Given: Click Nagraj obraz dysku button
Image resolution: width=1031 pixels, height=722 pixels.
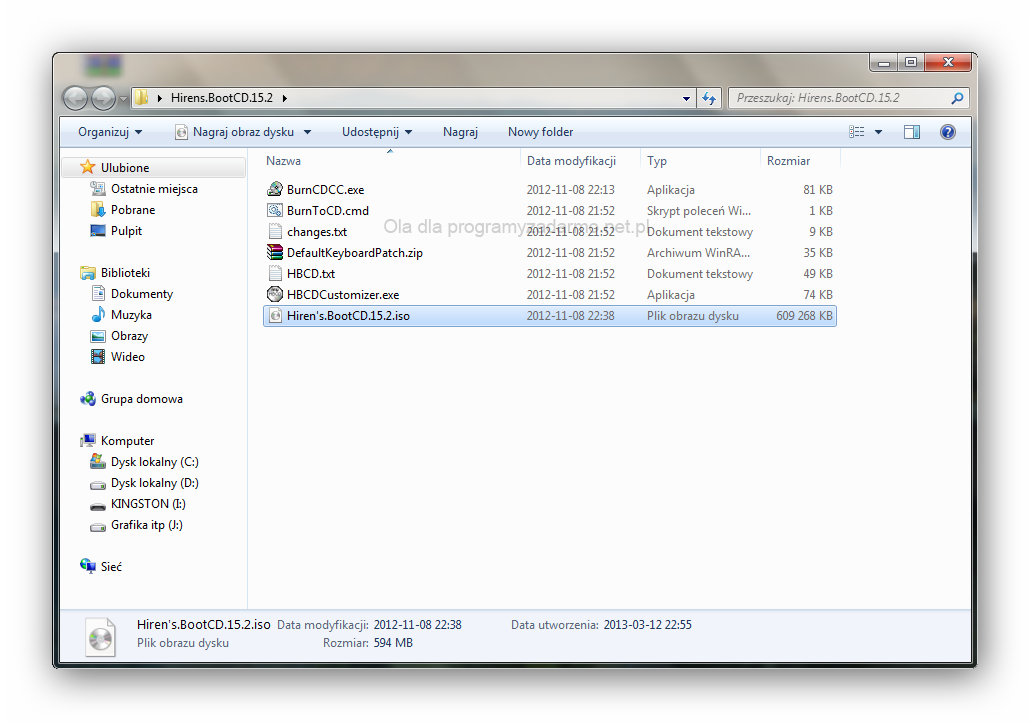Looking at the screenshot, I should coord(234,132).
